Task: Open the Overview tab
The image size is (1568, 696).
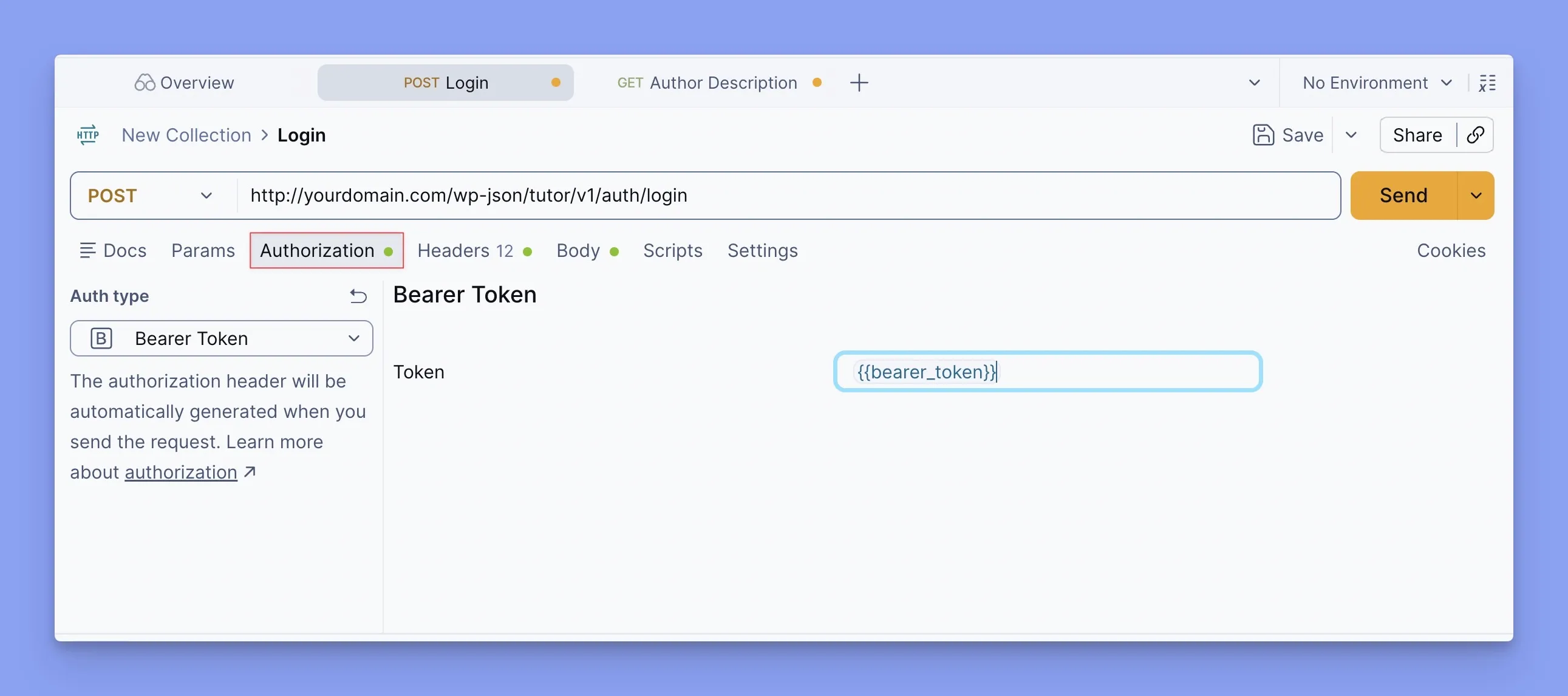Action: (x=184, y=83)
